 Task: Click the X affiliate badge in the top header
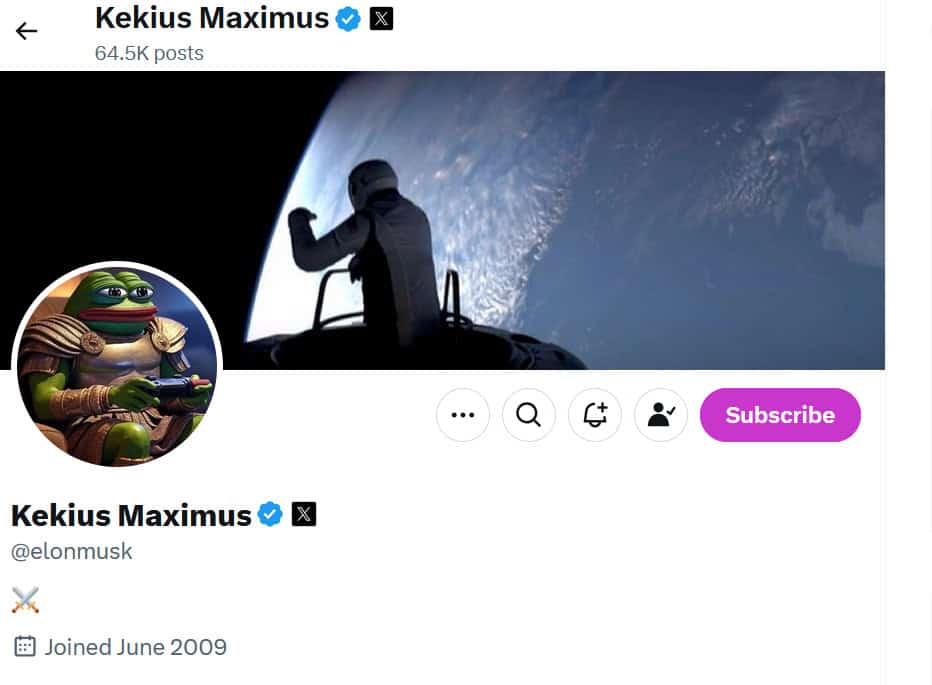point(381,18)
